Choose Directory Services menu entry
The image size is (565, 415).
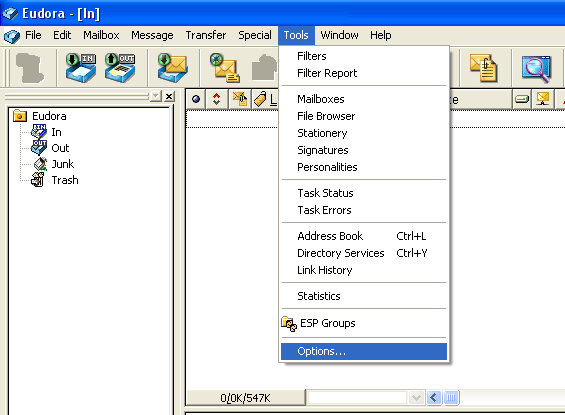pos(364,253)
